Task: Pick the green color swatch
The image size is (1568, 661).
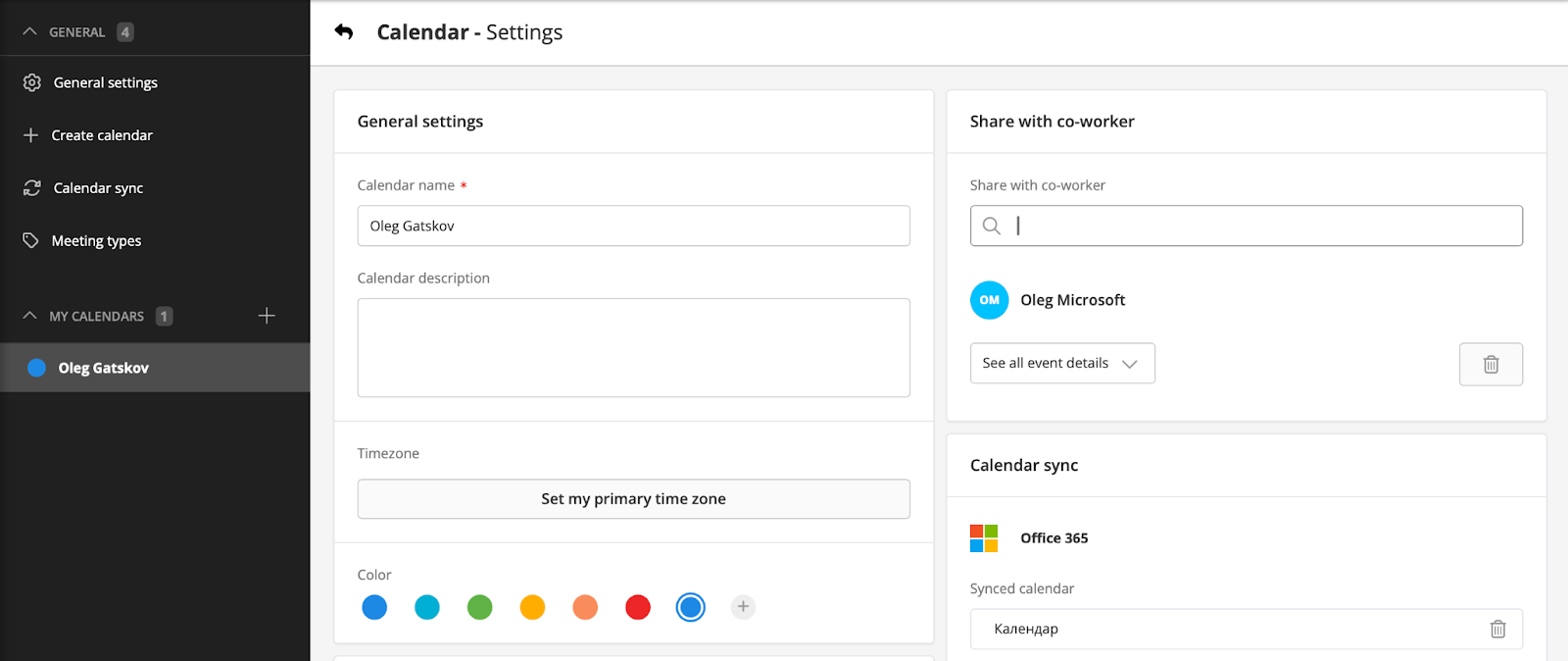Action: click(x=480, y=608)
